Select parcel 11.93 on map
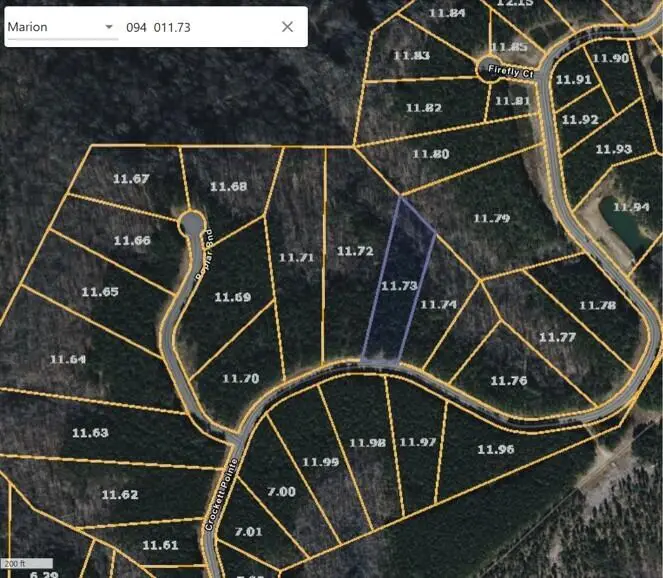Viewport: 663px width, 578px height. (614, 149)
